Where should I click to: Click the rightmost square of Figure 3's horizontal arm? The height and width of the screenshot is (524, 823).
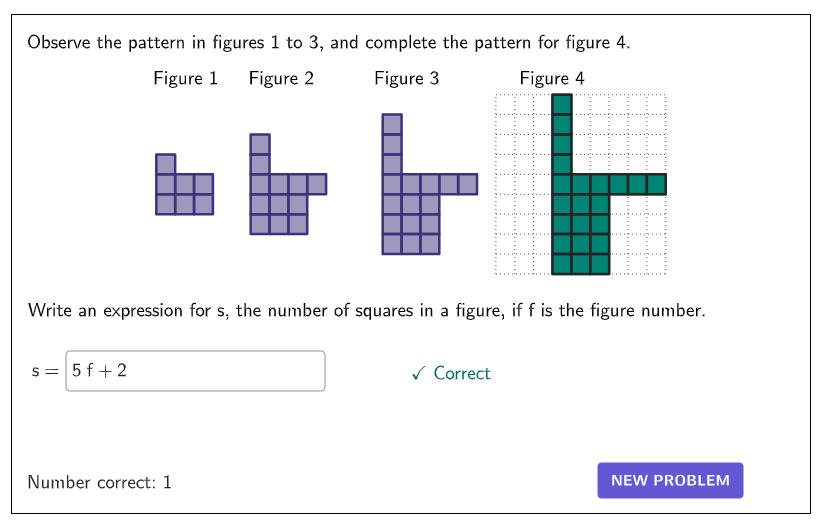point(468,184)
